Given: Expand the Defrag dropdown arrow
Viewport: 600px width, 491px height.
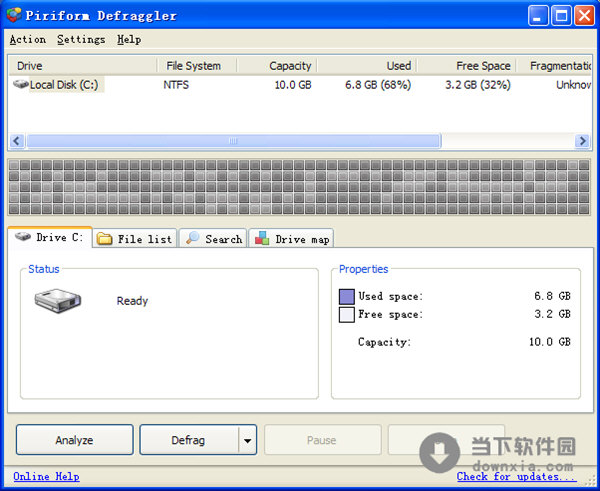Looking at the screenshot, I should [x=248, y=440].
